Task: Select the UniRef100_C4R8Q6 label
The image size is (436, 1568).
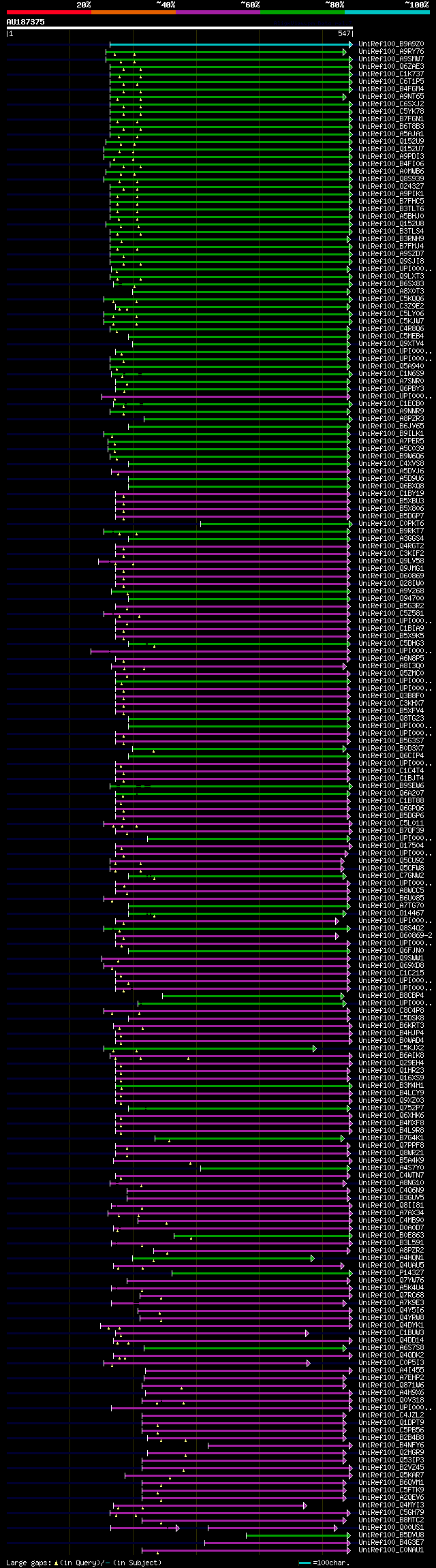Action: 391,329
